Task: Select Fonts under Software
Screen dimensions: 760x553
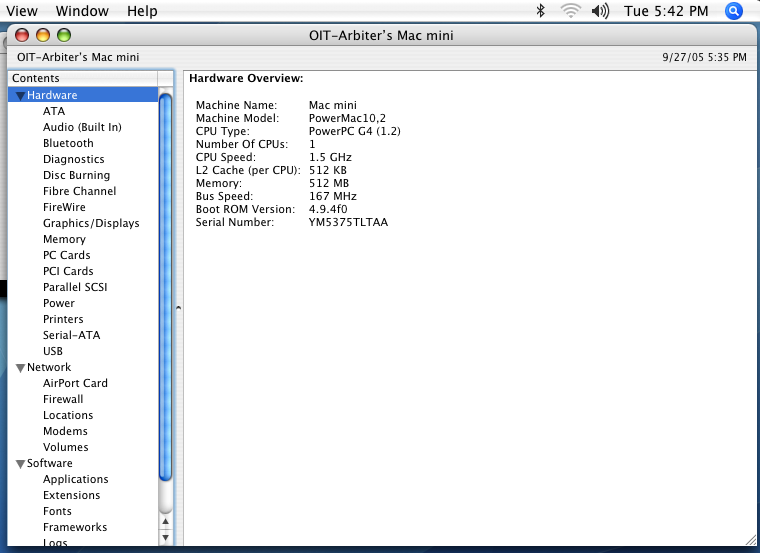Action: [57, 511]
